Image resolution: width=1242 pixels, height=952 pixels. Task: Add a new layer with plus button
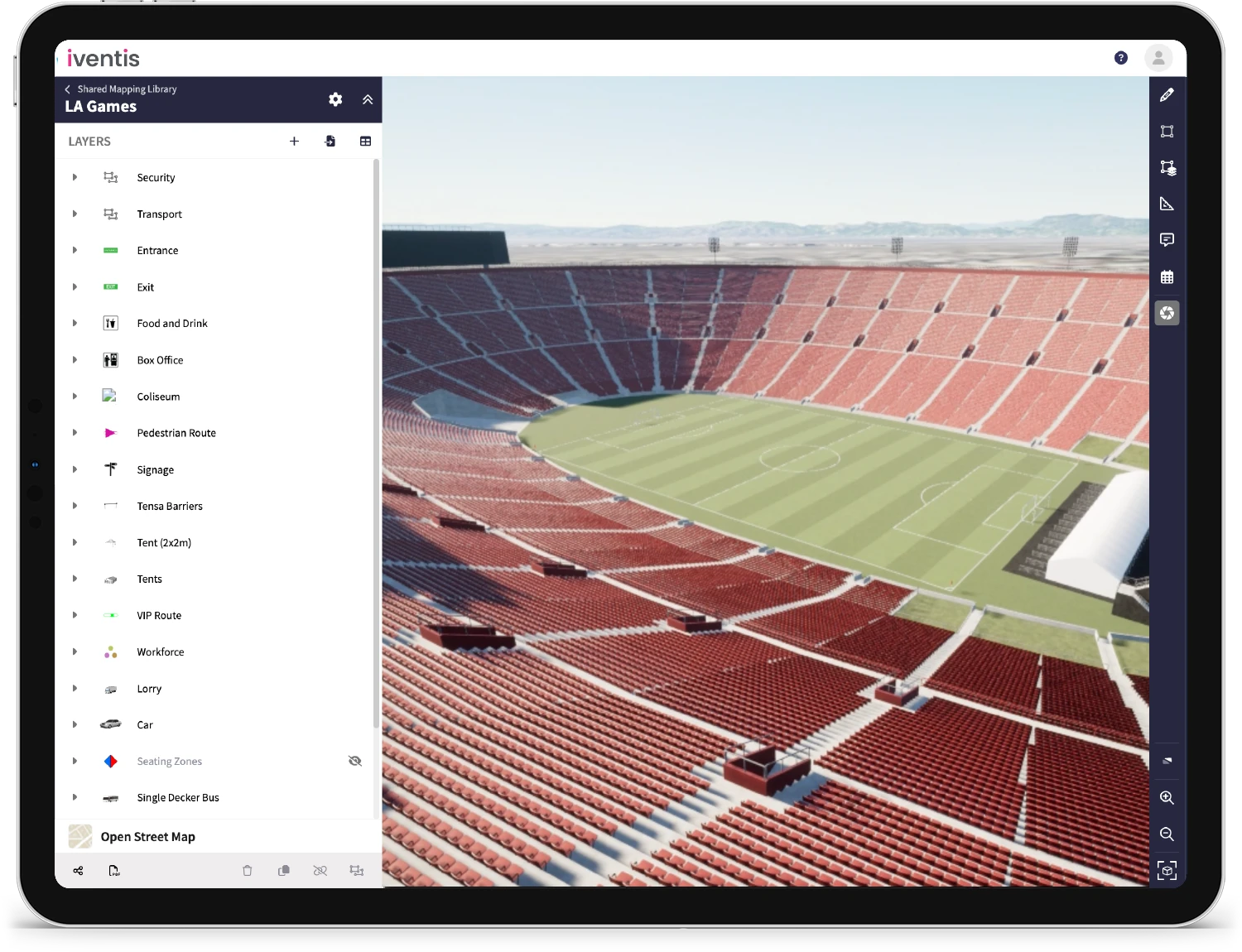[294, 142]
